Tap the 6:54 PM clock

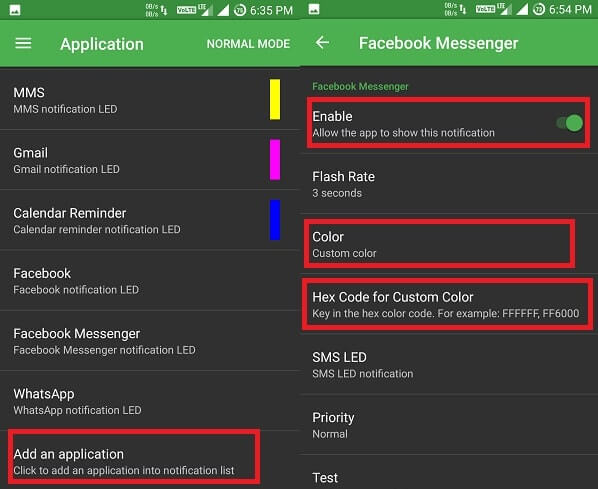570,10
